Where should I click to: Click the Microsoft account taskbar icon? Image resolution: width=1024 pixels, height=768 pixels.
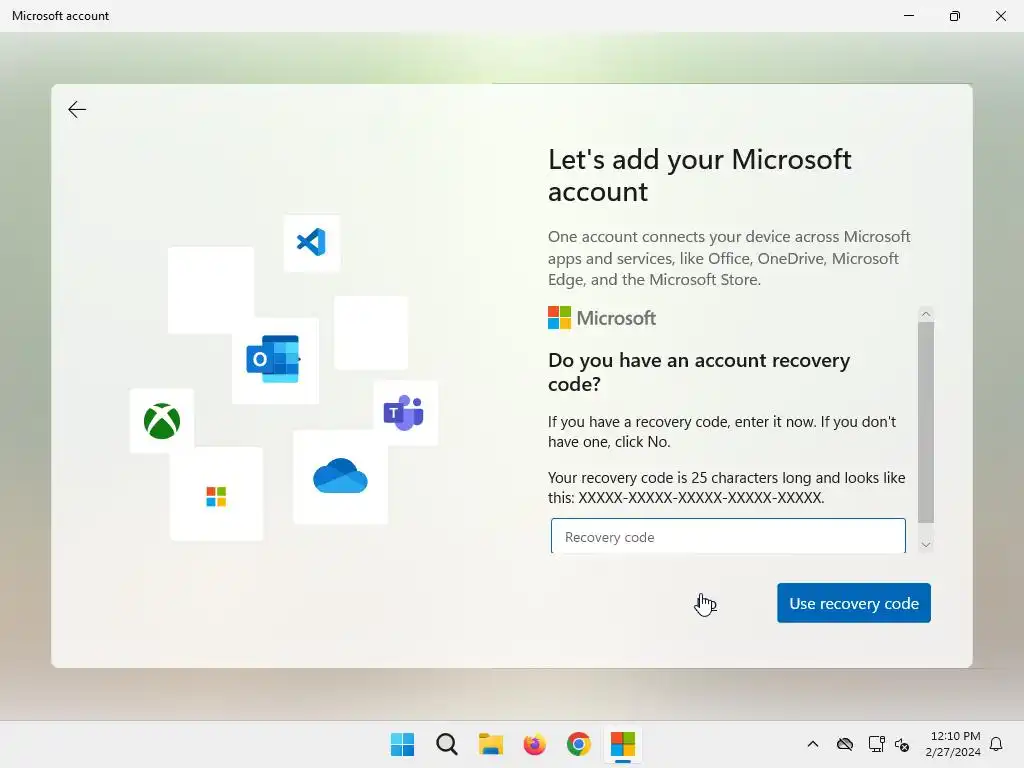pos(623,744)
